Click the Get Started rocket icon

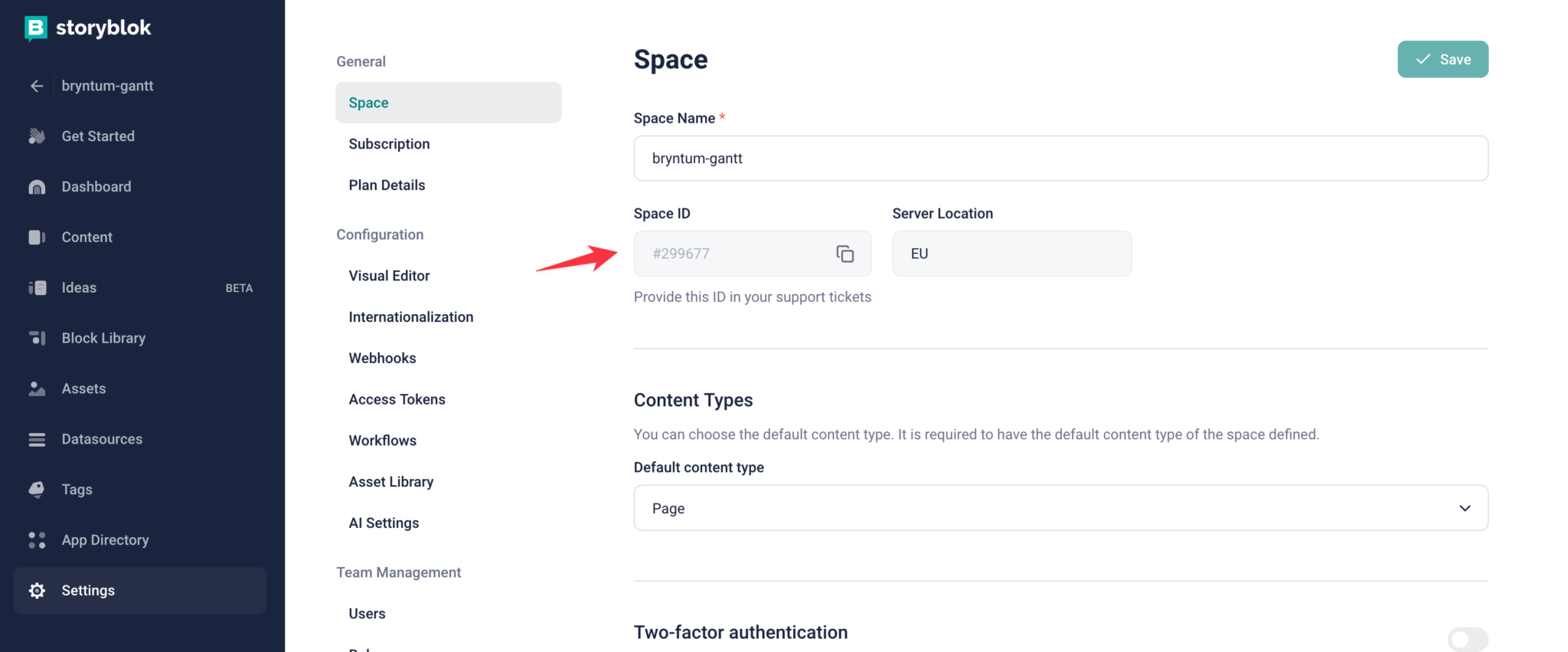tap(37, 136)
